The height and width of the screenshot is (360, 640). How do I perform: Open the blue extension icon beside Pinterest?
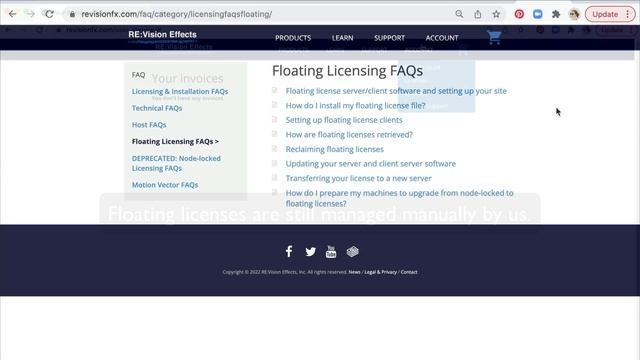[x=538, y=14]
